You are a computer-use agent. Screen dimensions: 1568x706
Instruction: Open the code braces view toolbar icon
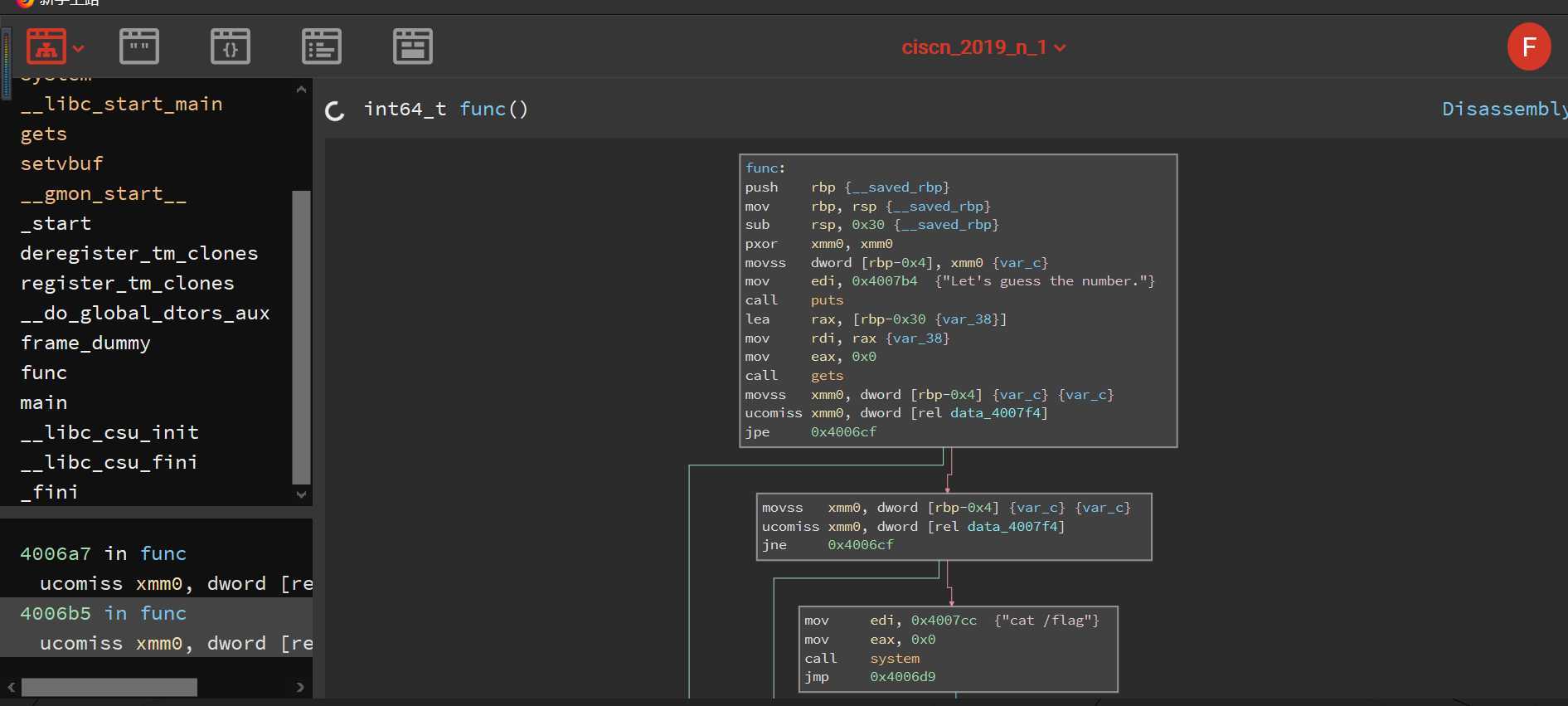point(231,46)
